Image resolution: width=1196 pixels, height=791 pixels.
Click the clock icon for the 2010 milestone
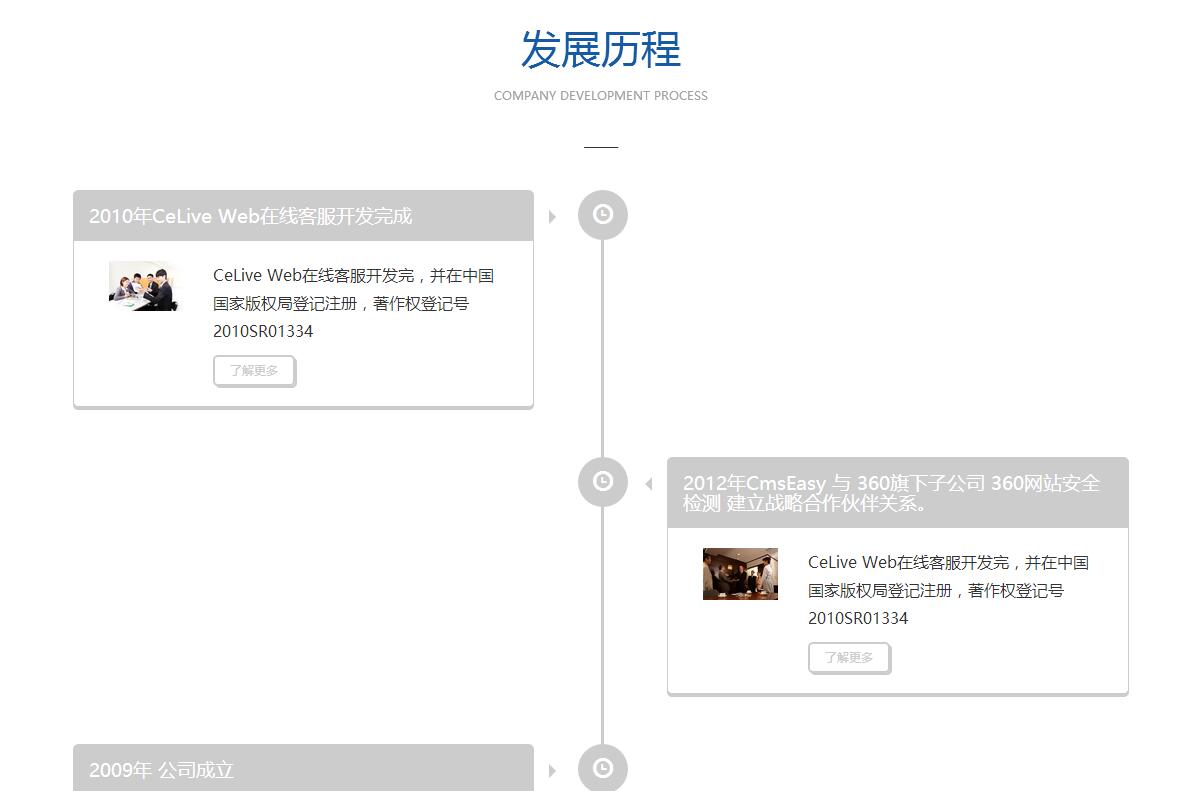pyautogui.click(x=603, y=215)
